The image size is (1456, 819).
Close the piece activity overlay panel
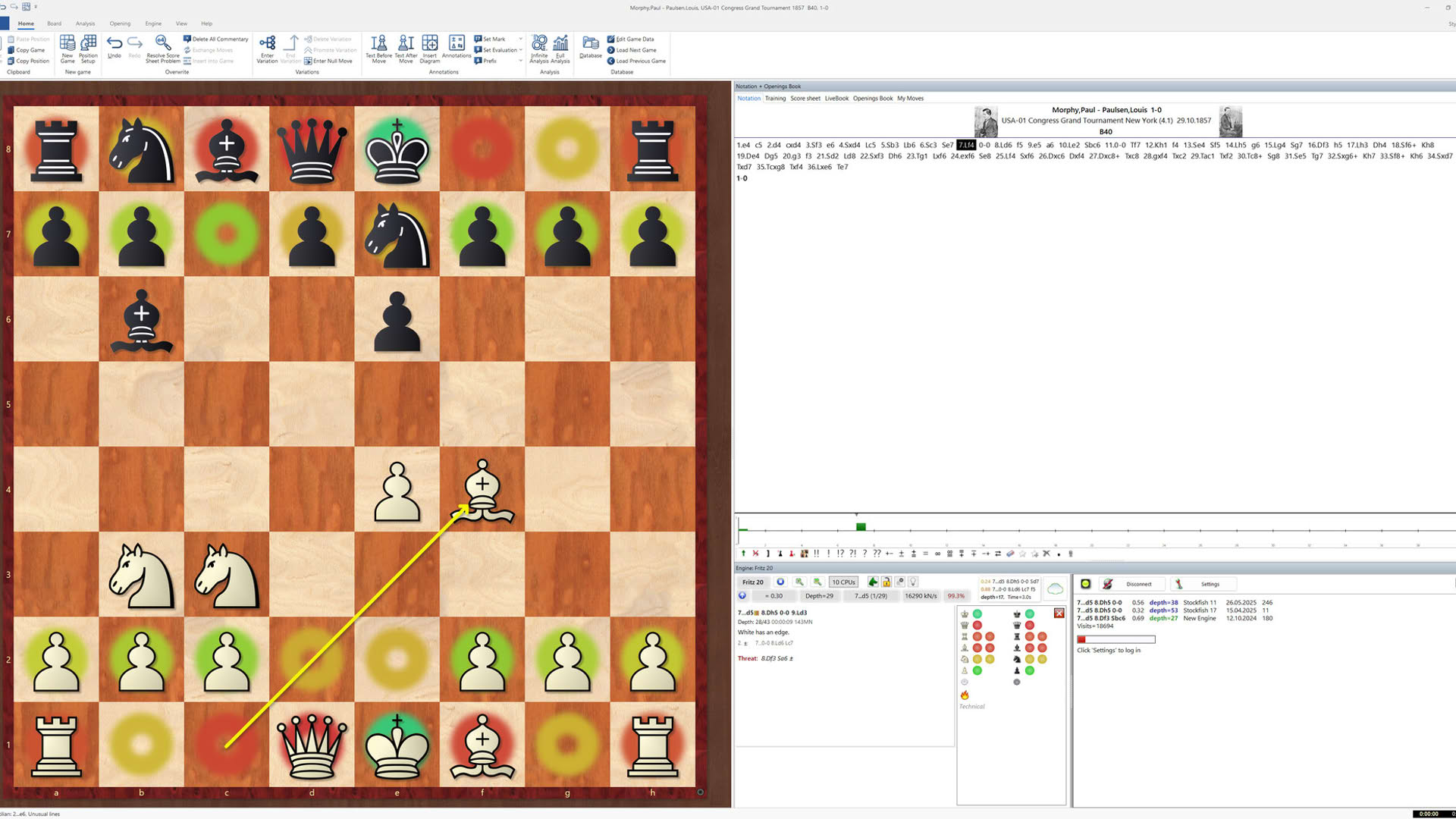click(1059, 613)
